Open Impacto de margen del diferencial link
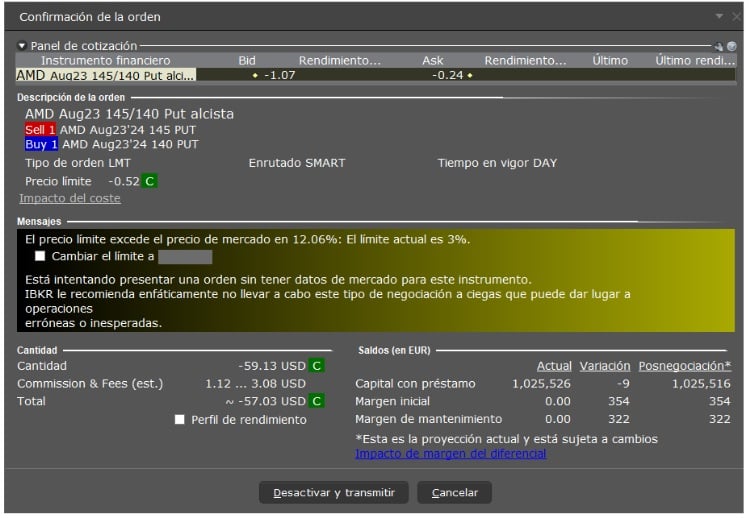The height and width of the screenshot is (518, 749). (450, 453)
